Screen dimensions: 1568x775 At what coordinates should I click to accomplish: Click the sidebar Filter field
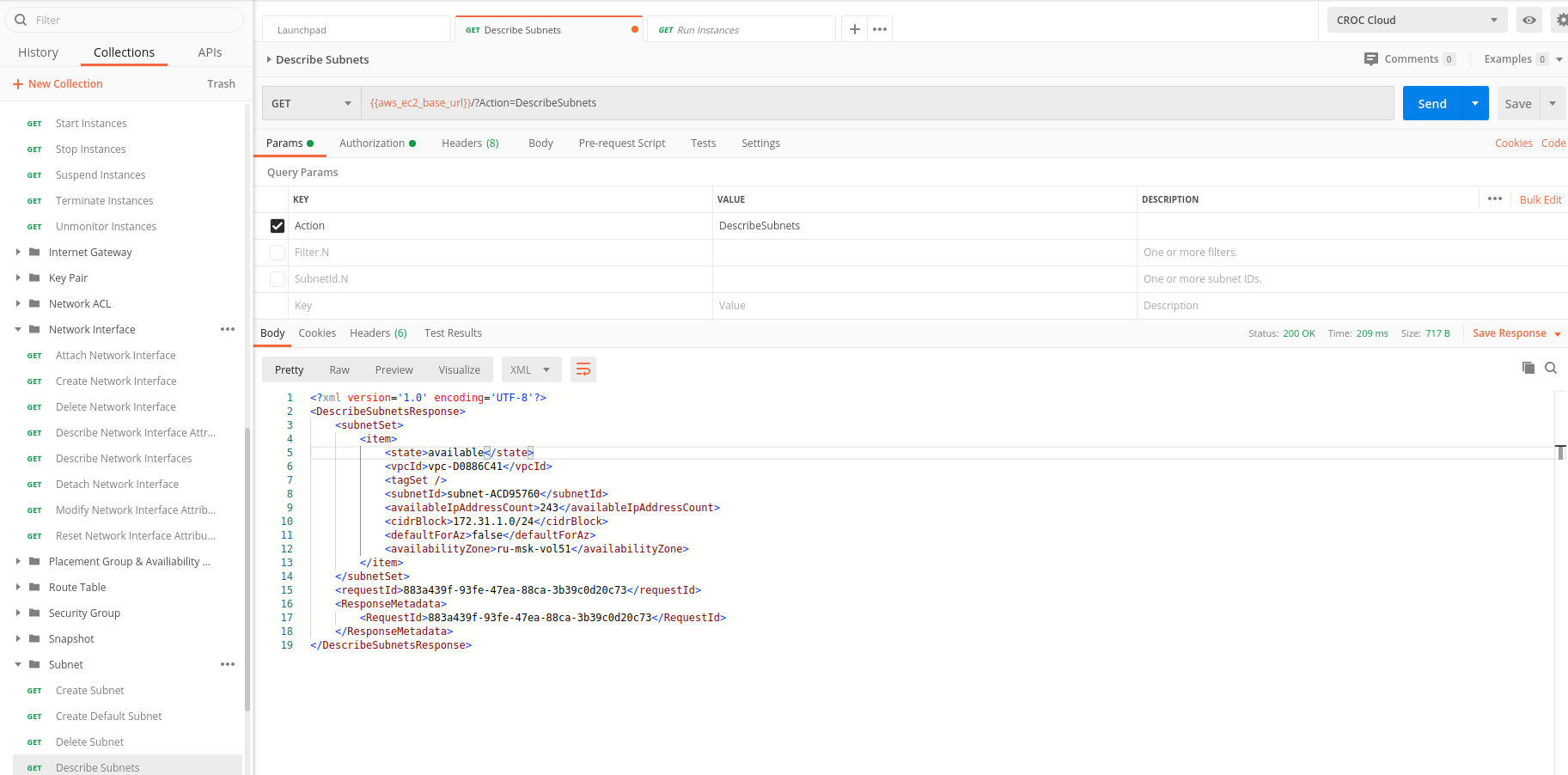(x=125, y=20)
